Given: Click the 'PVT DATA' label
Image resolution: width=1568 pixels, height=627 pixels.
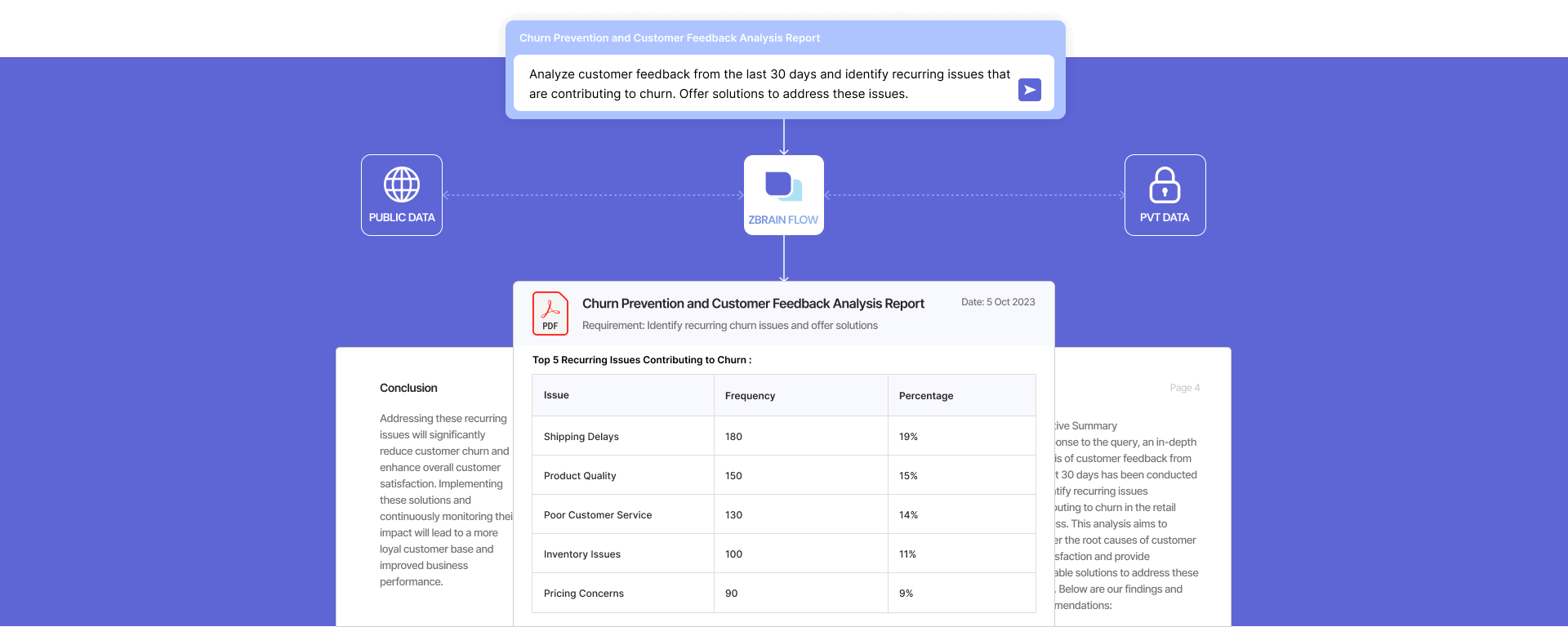Looking at the screenshot, I should click(1165, 218).
